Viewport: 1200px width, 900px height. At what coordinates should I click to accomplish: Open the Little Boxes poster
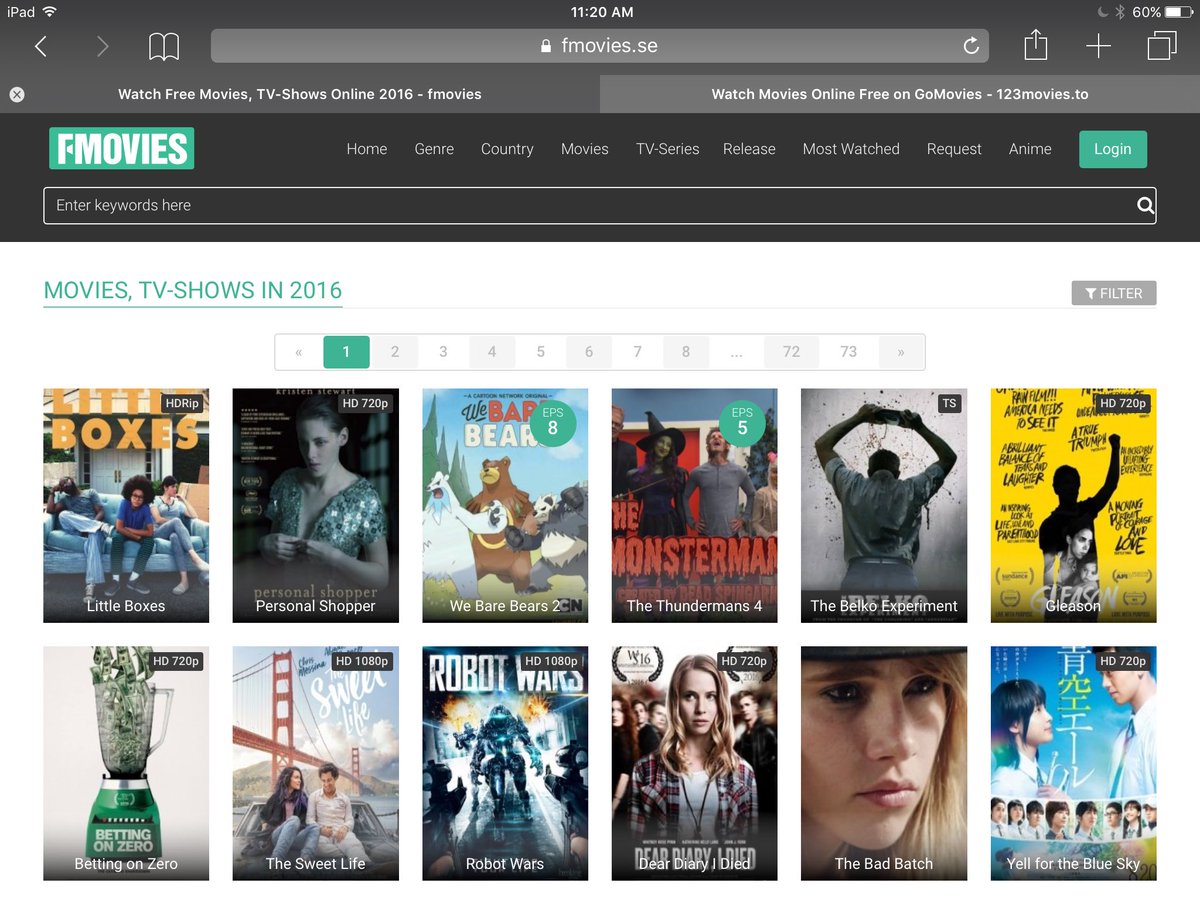[x=126, y=505]
